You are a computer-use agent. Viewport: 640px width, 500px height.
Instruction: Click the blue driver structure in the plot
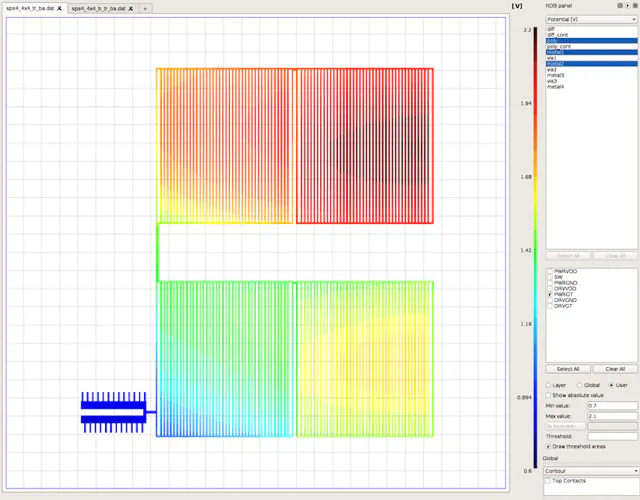point(113,412)
